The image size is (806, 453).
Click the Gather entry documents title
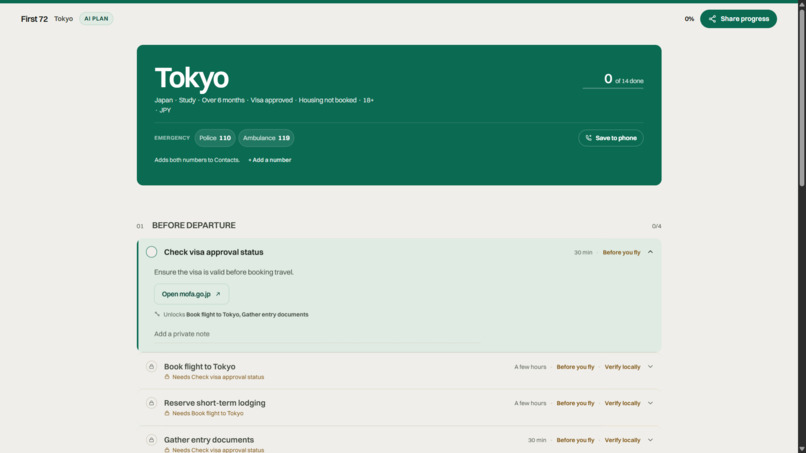point(209,440)
